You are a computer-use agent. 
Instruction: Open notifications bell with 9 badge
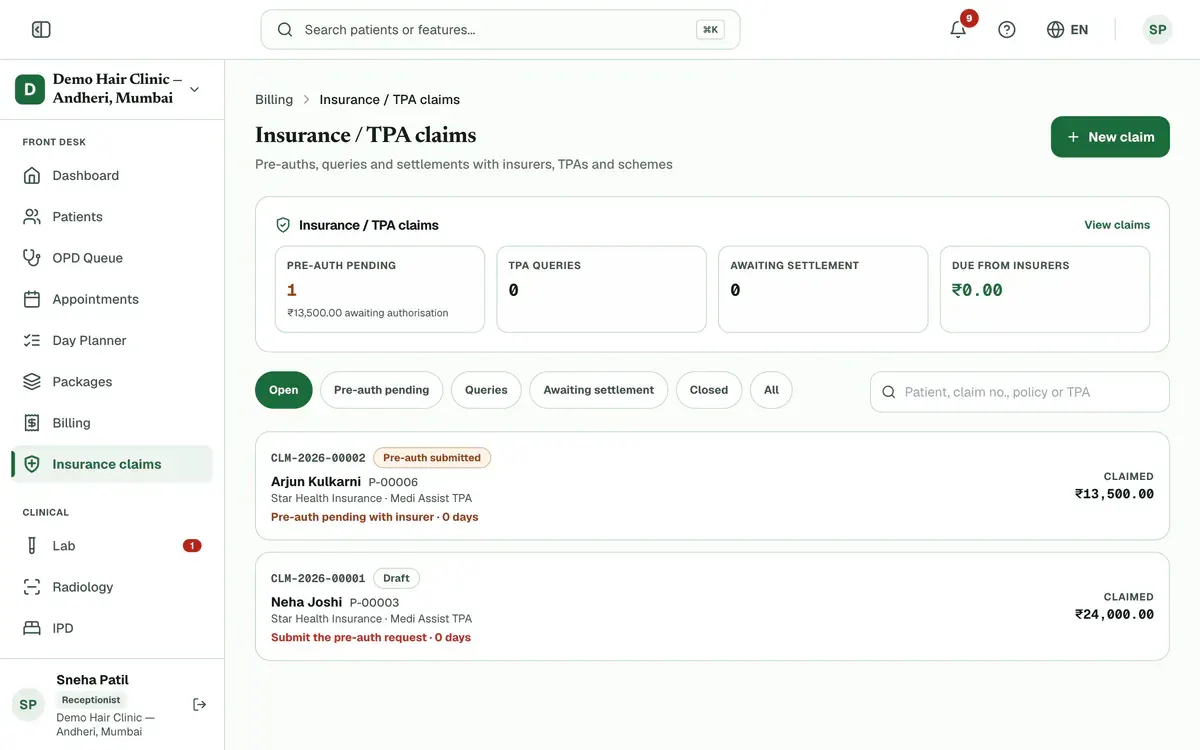click(958, 29)
